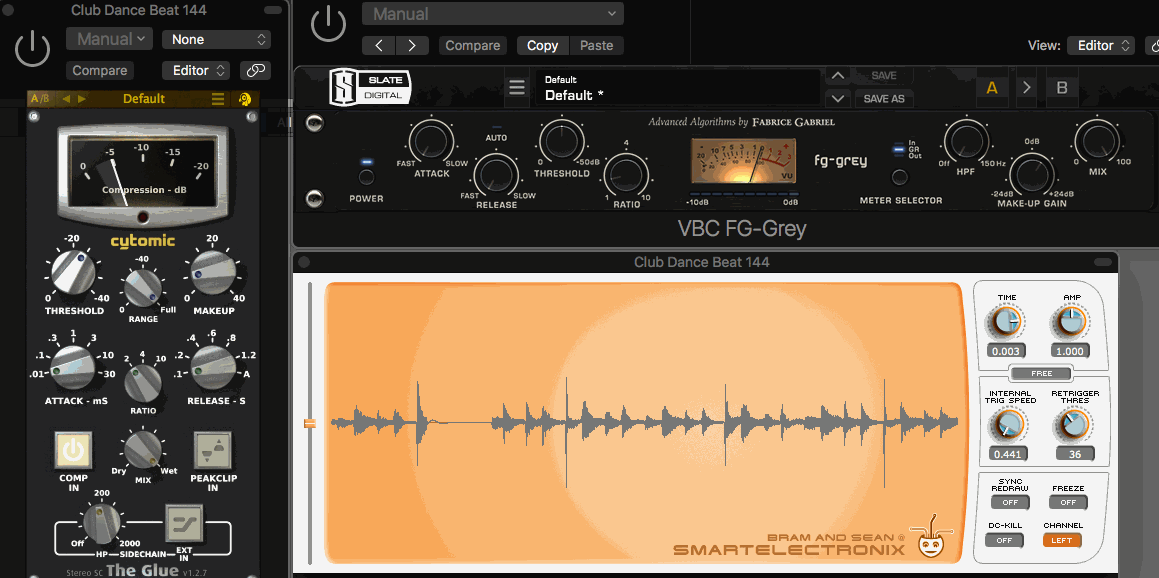Open Manual preset dropdown in FG-Grey window
Screen dimensions: 1159x578
493,13
